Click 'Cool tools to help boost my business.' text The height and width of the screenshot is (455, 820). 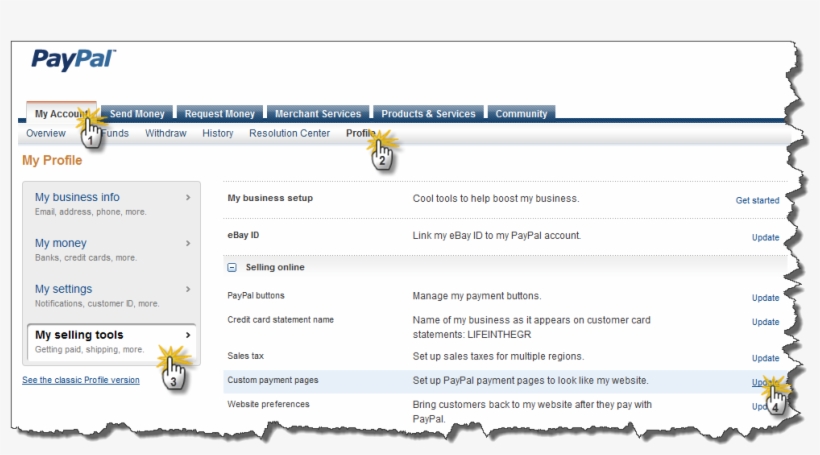[x=496, y=199]
